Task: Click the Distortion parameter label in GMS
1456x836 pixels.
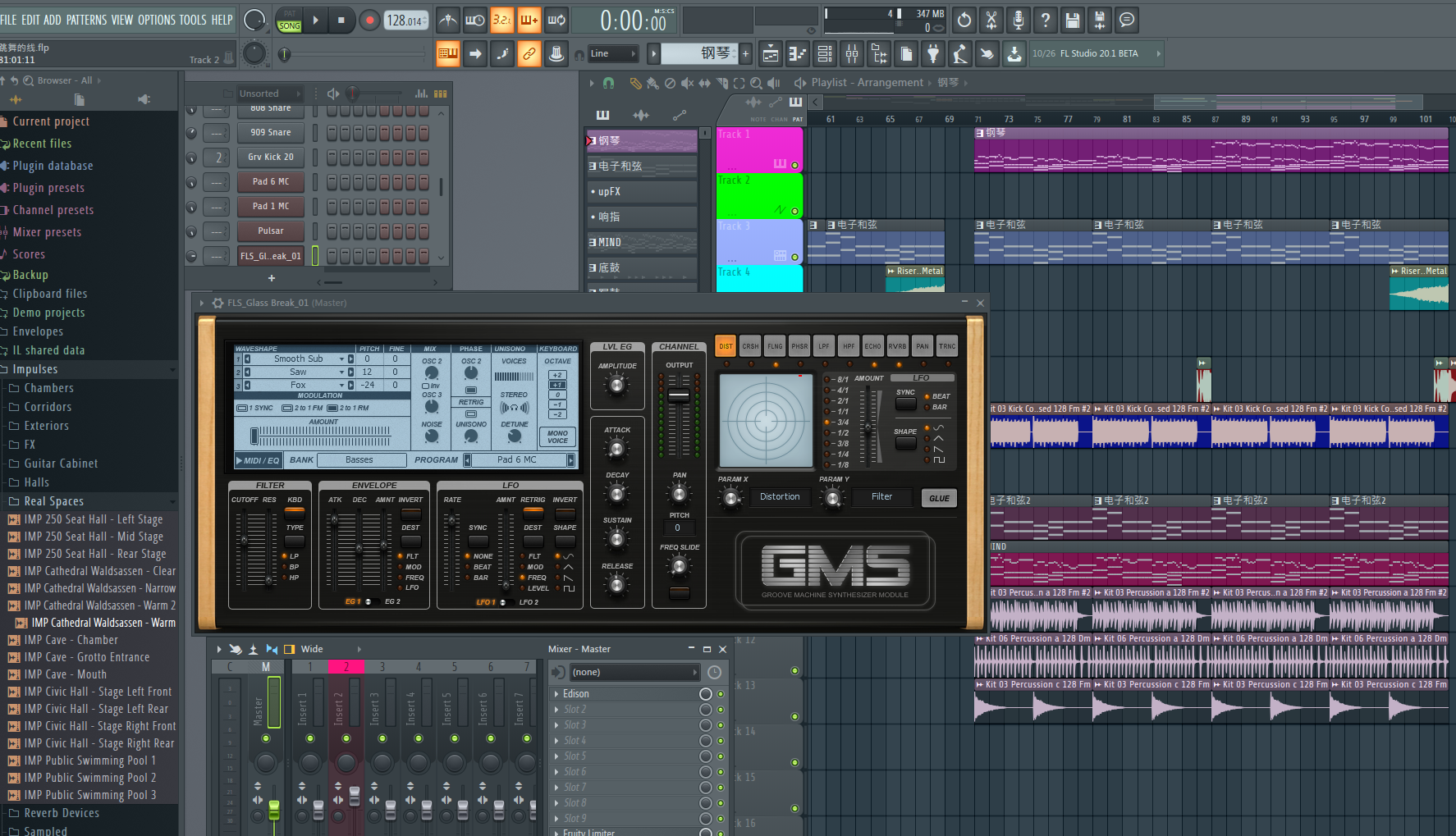Action: (x=780, y=496)
